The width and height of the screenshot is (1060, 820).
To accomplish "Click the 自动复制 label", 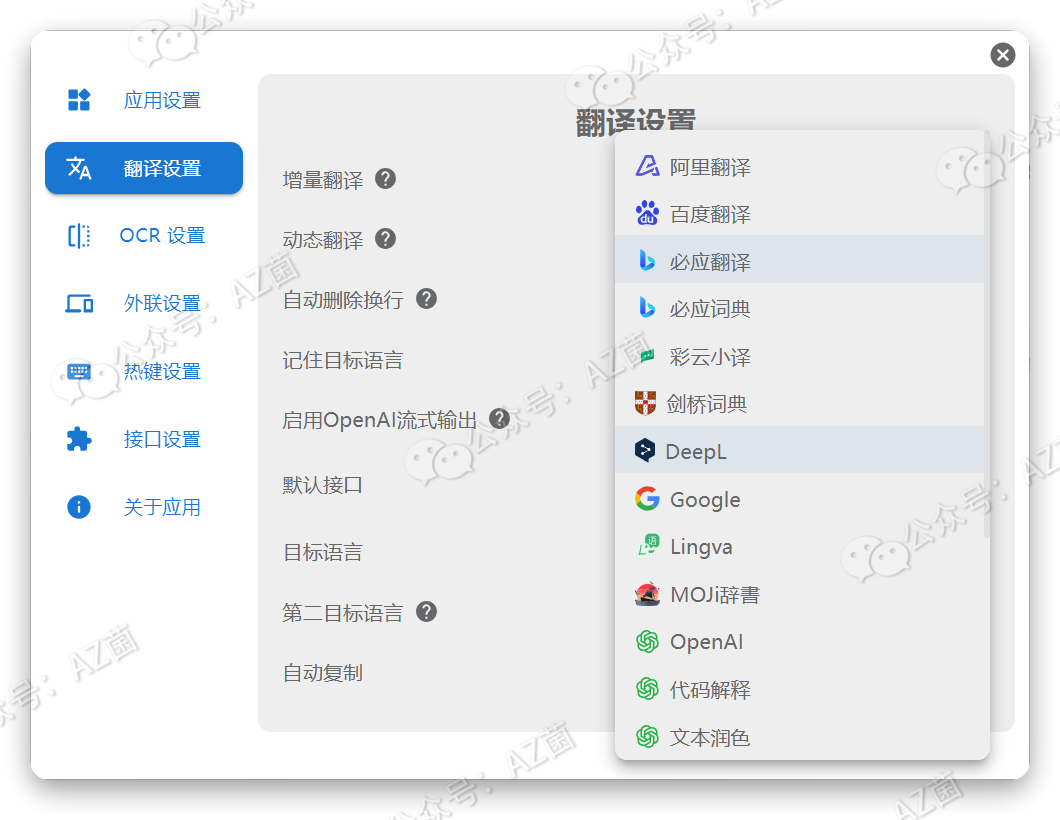I will coord(323,673).
